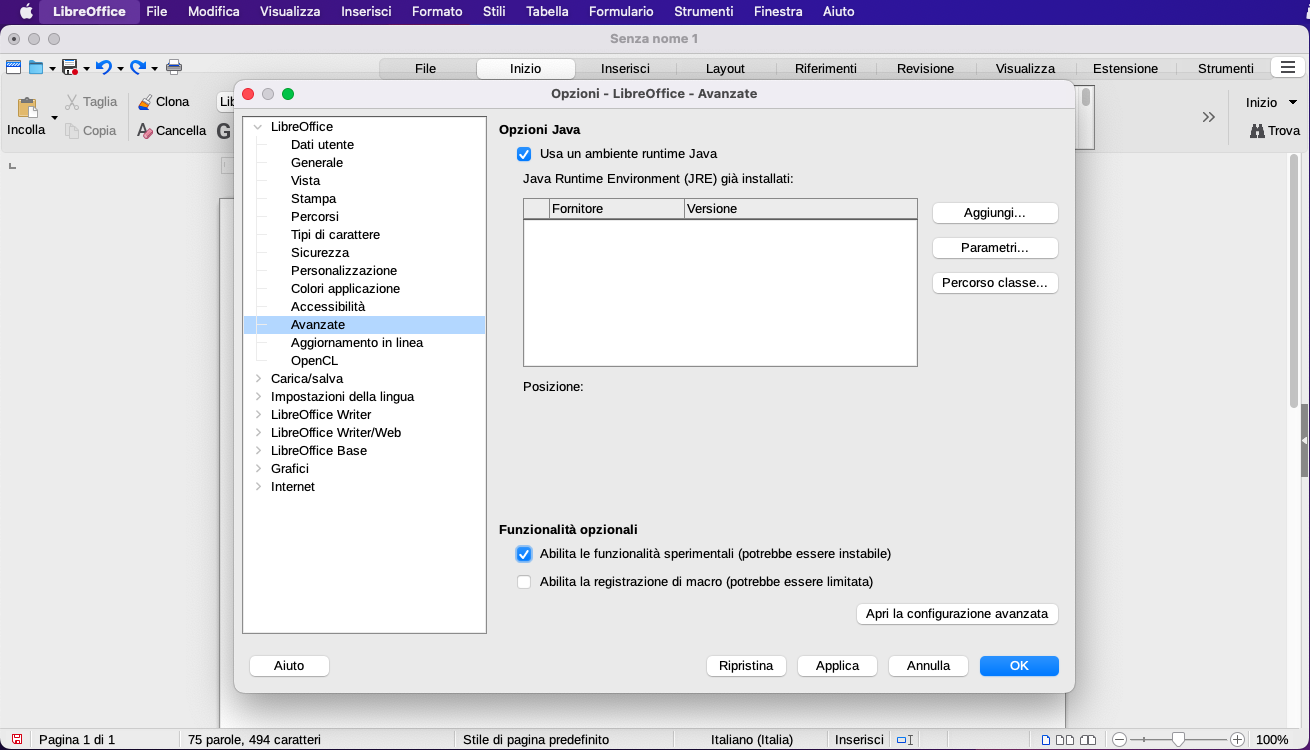Select Sicurezza in the options tree

click(320, 253)
